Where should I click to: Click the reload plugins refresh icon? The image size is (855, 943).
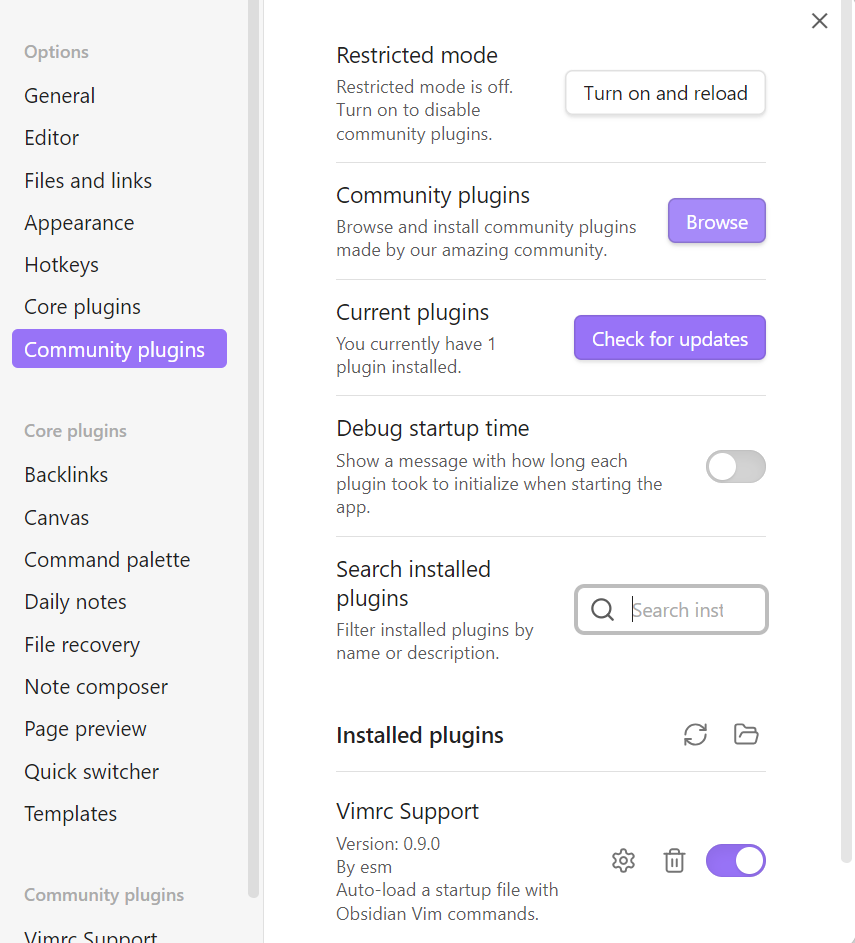tap(695, 735)
